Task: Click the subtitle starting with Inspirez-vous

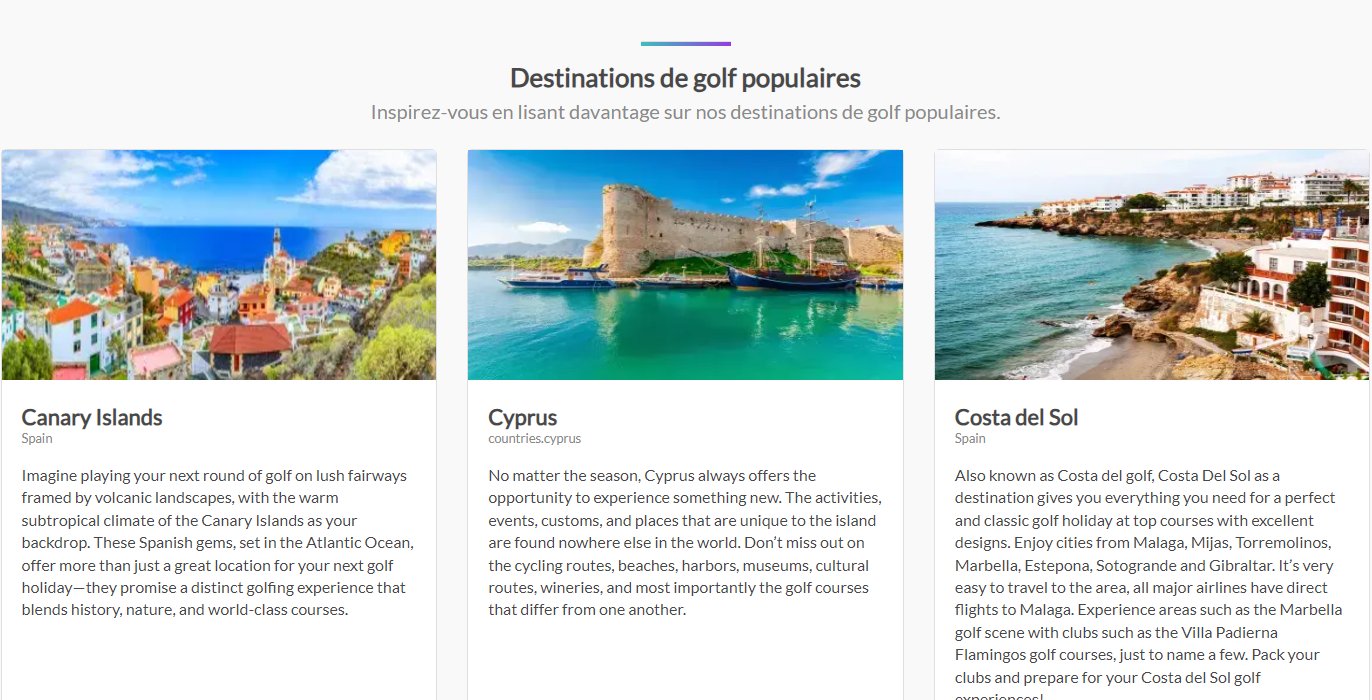Action: click(685, 112)
